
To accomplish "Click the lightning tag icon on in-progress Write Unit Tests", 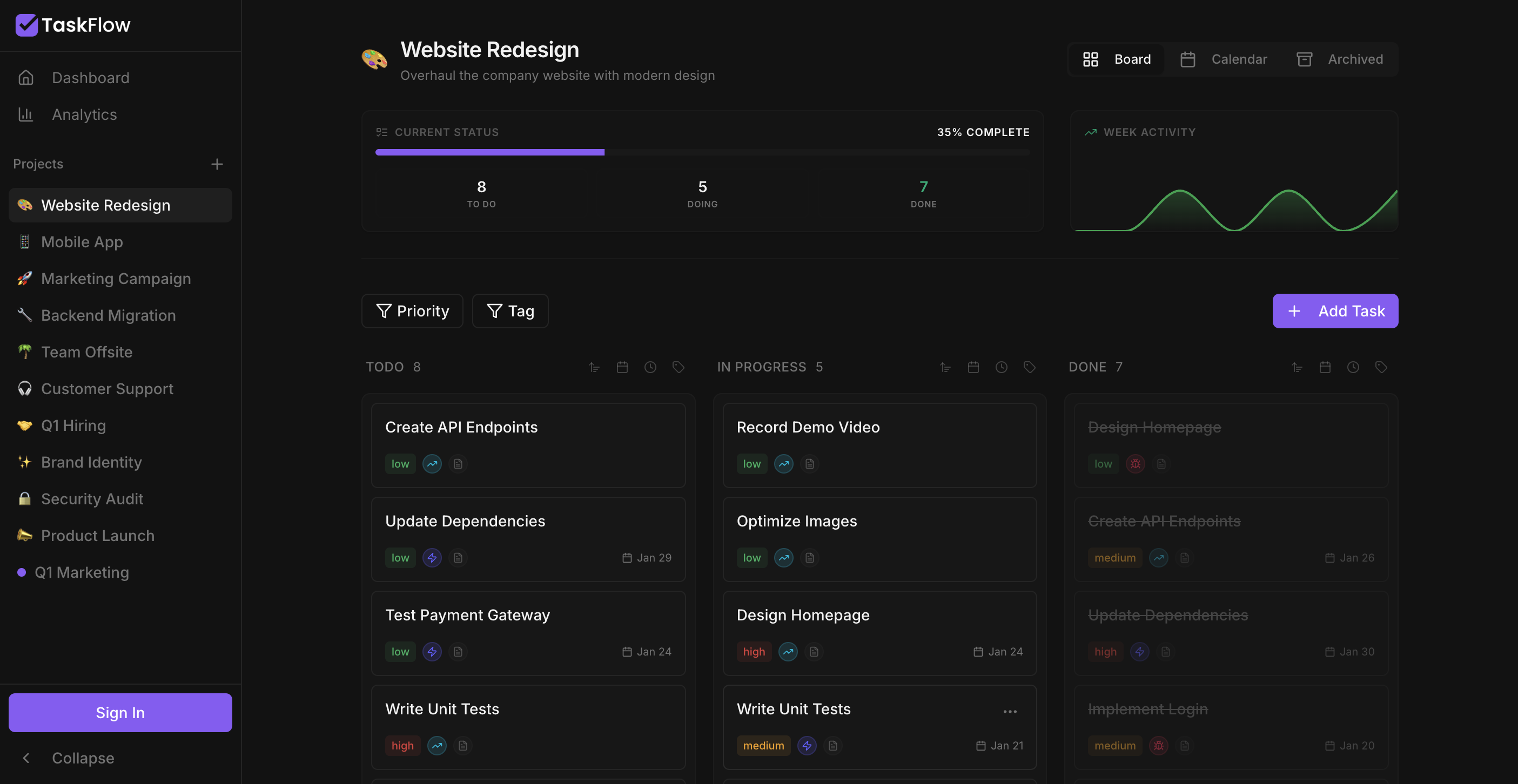I will 807,746.
